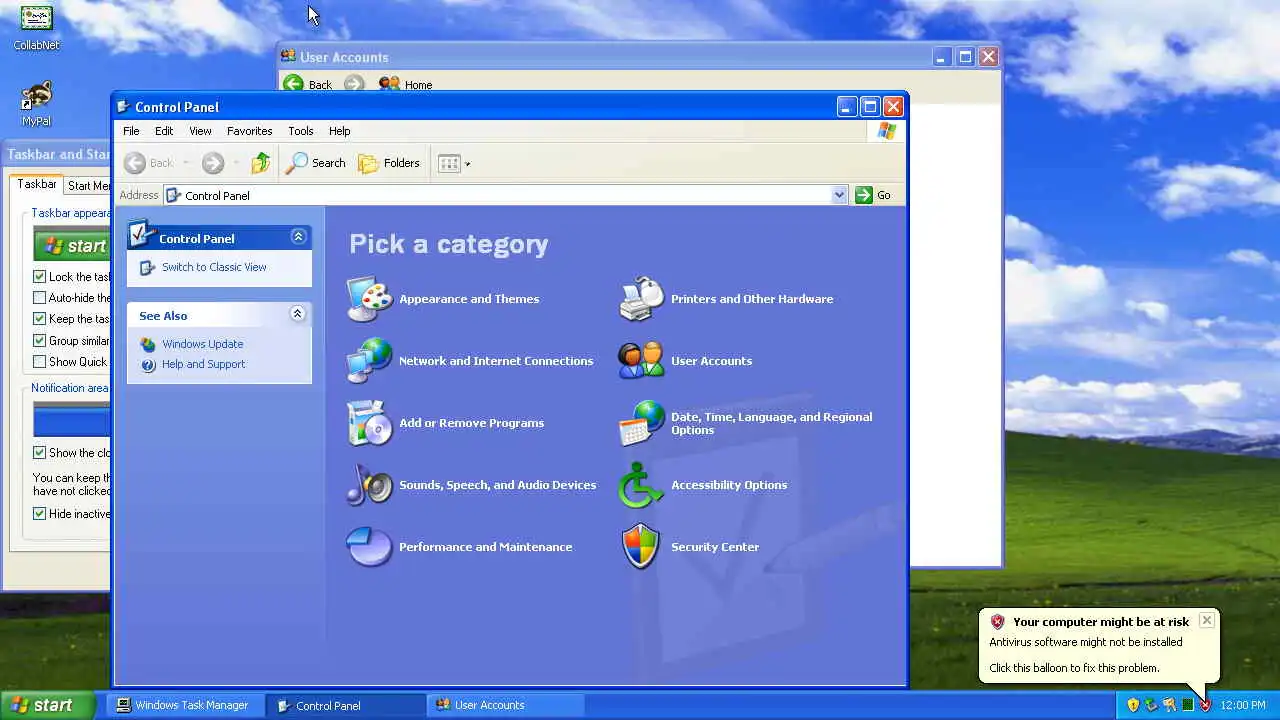Viewport: 1280px width, 720px height.
Task: Click the Start button on taskbar
Action: 47,705
